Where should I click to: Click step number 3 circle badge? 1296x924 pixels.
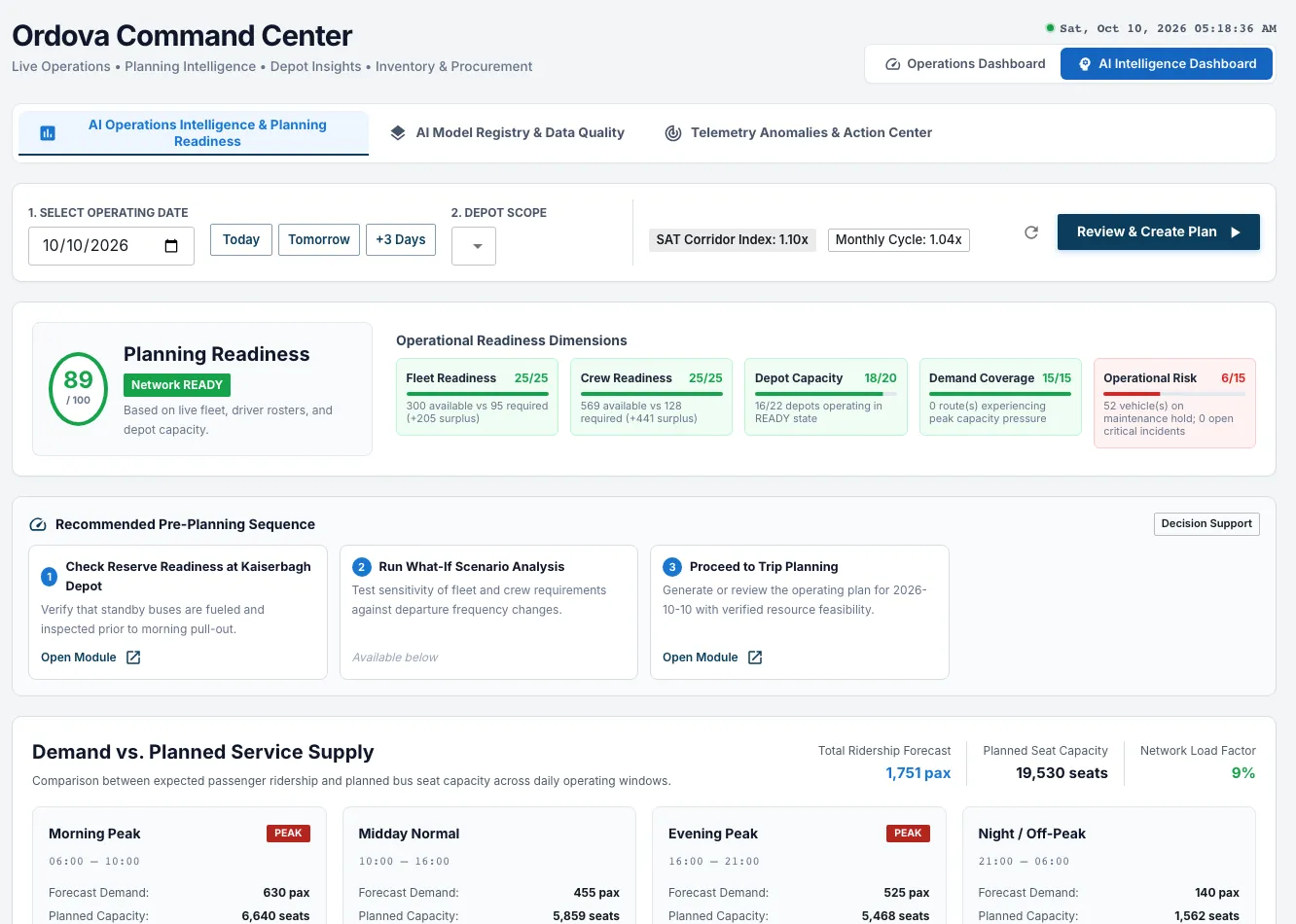click(672, 567)
